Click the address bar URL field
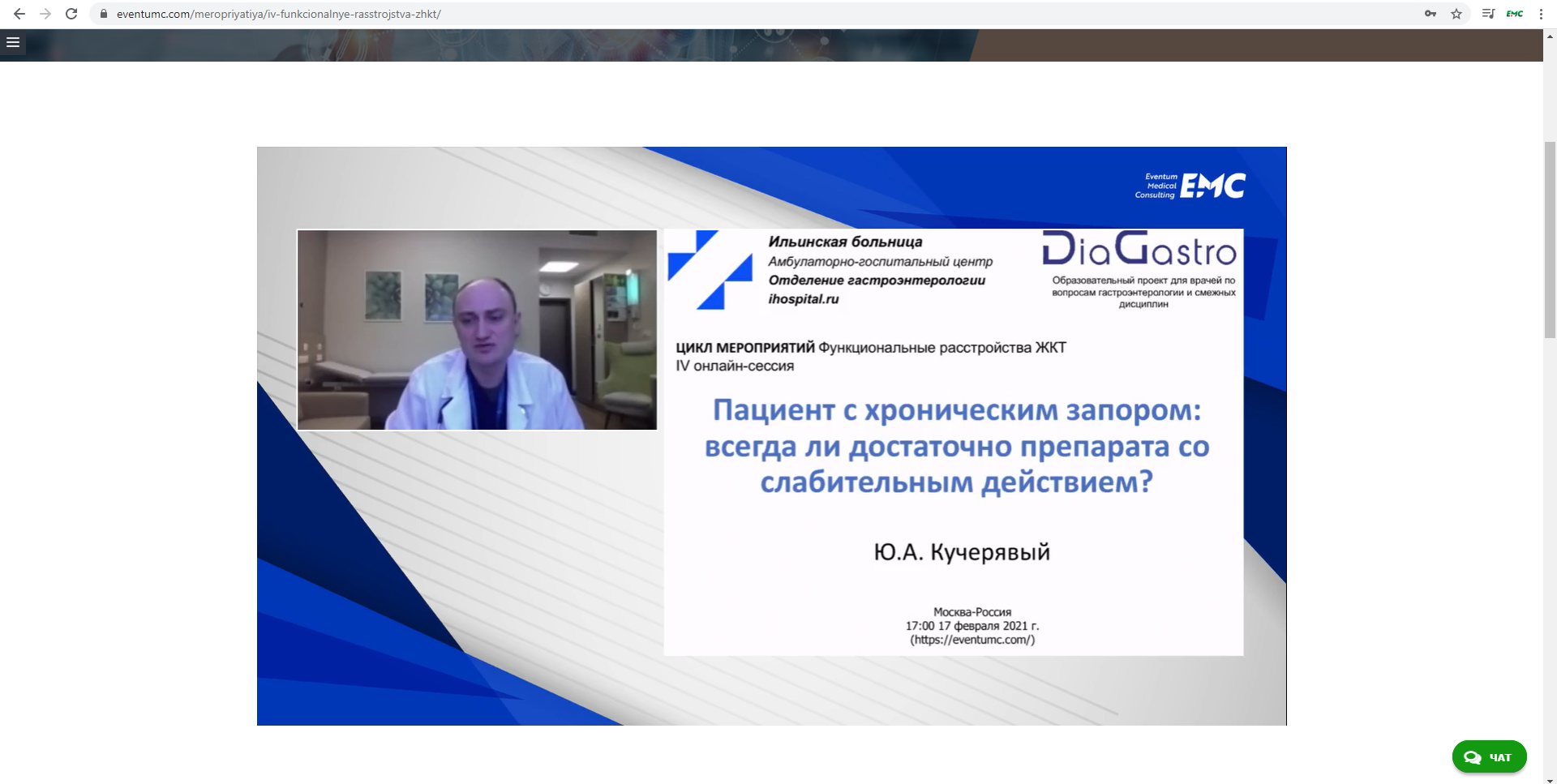The image size is (1557, 784). [x=730, y=14]
